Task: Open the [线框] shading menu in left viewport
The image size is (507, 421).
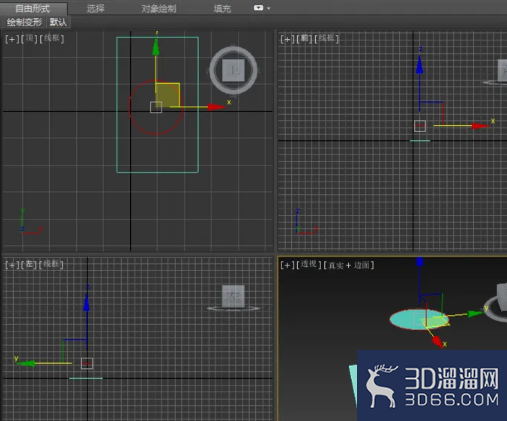Action: tap(51, 264)
